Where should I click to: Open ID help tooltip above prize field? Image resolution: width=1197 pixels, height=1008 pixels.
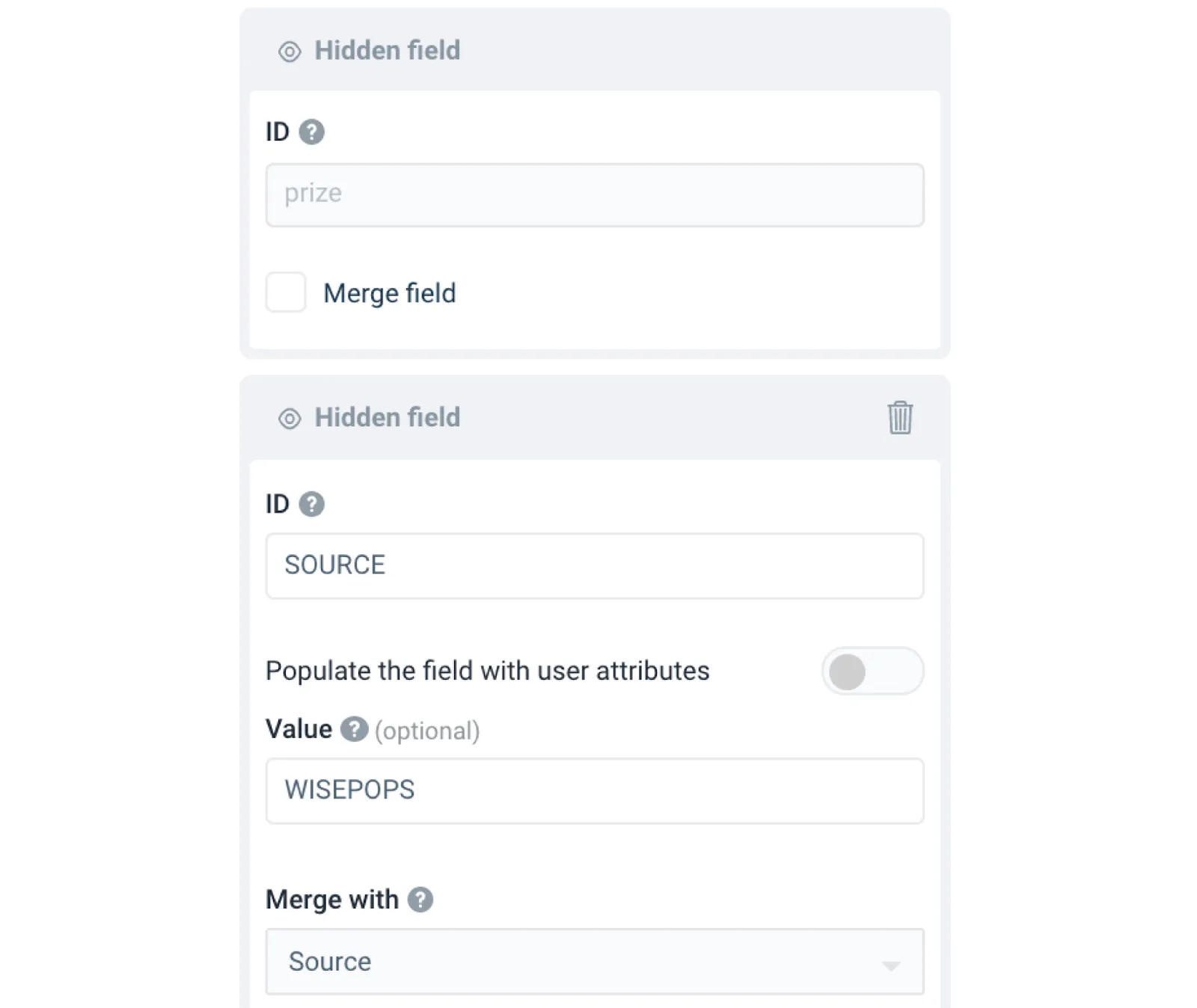point(312,132)
